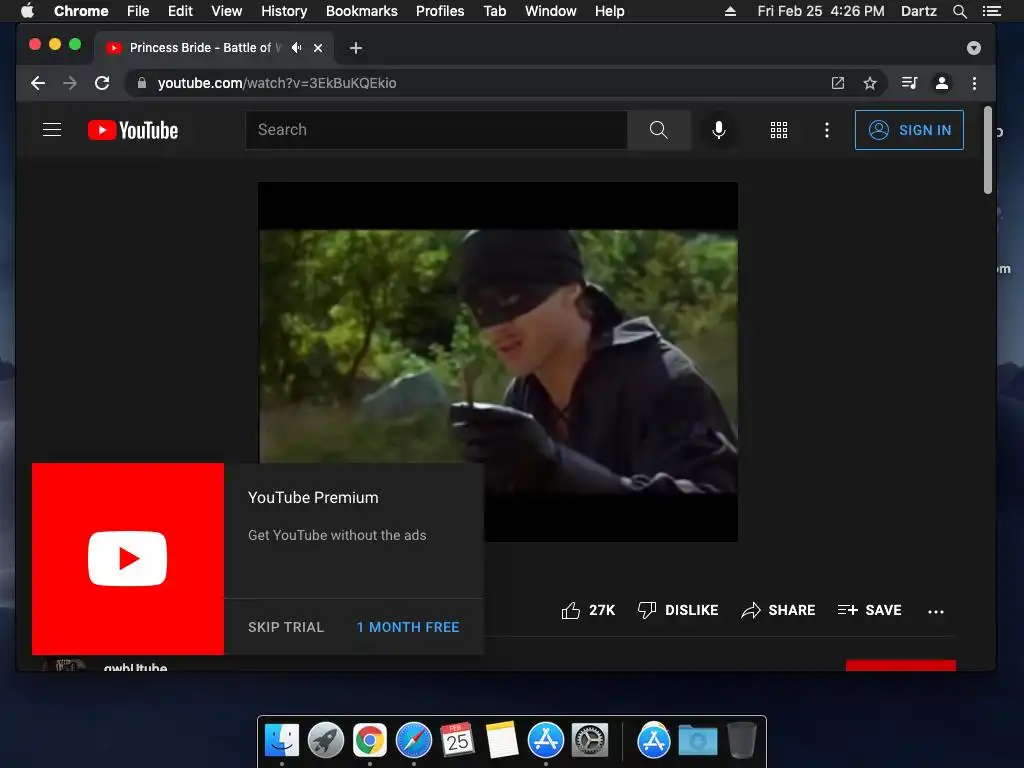Open the Profiles menu
1024x768 pixels.
pyautogui.click(x=440, y=11)
